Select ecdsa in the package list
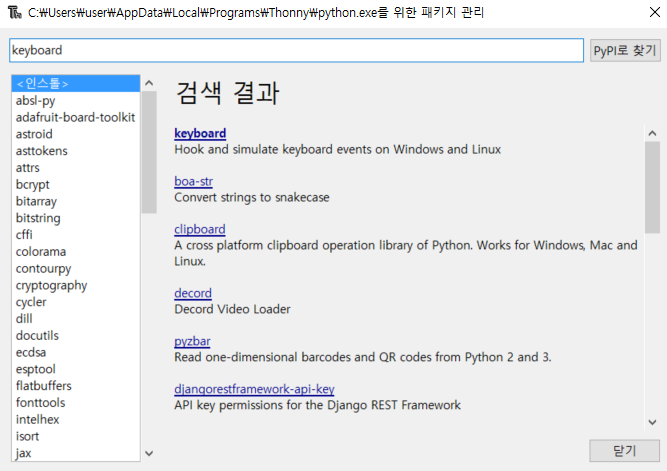Screen dimensions: 667x471 point(76,352)
